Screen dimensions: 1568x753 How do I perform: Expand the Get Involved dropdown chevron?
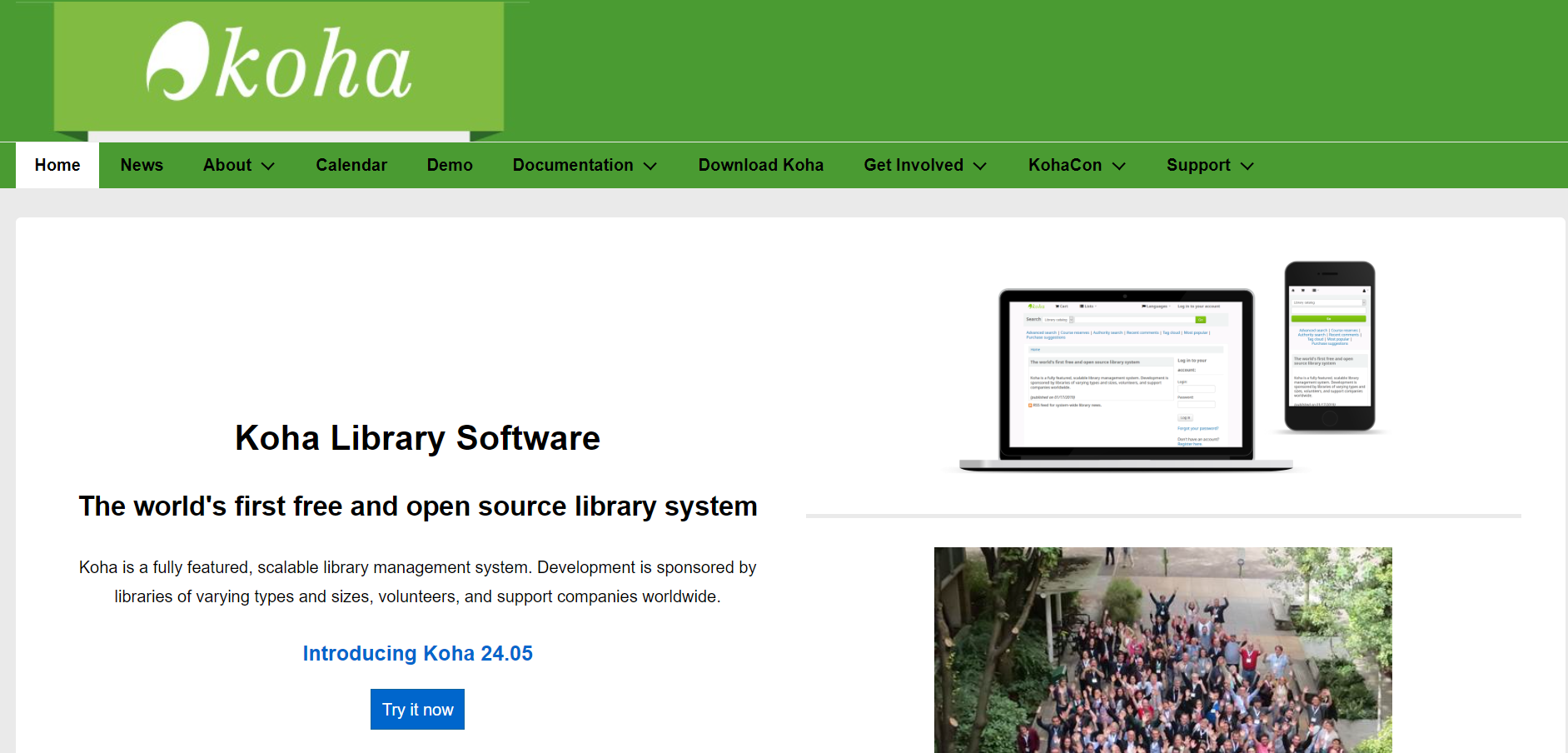tap(980, 166)
